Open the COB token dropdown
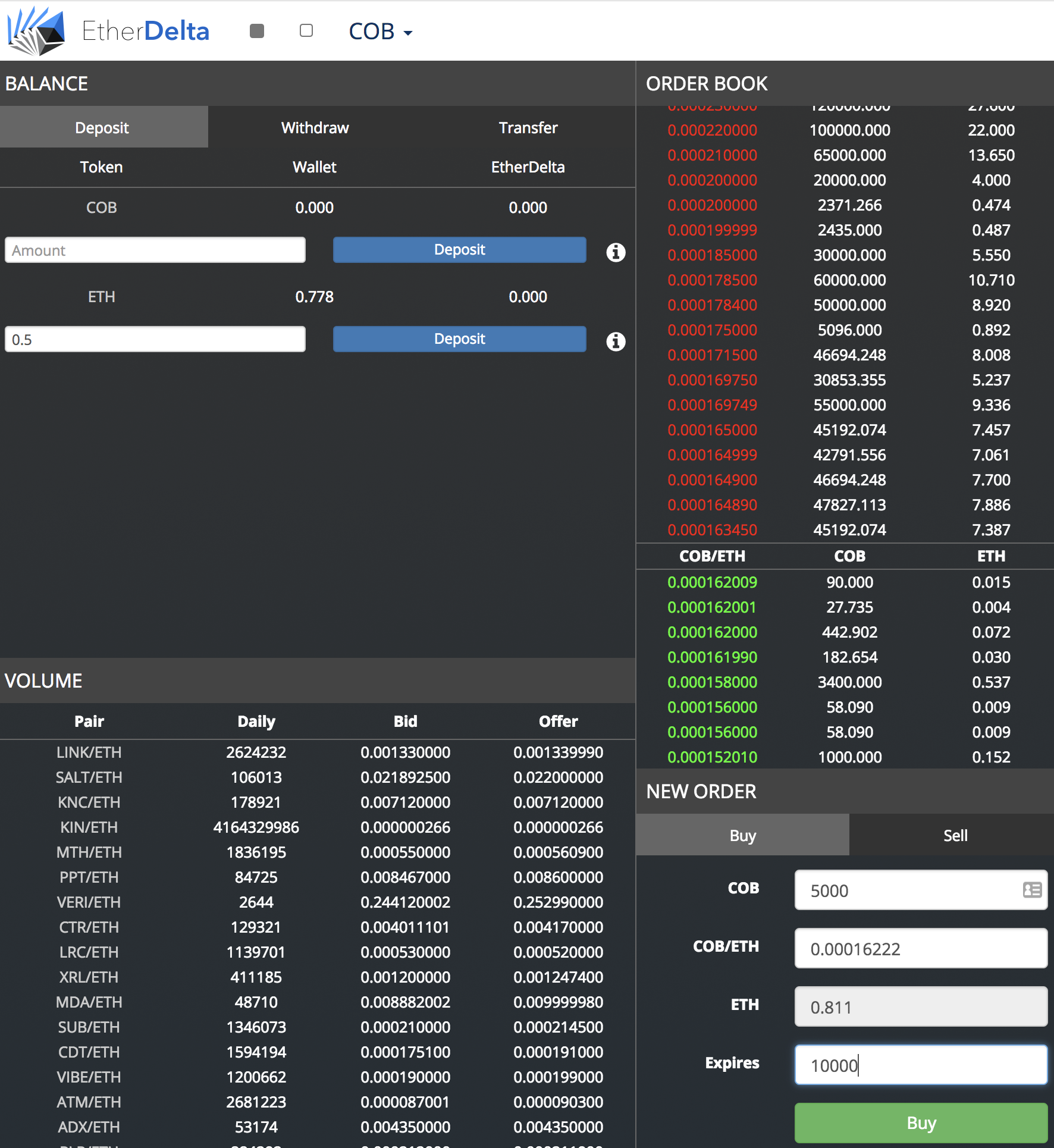 tap(381, 31)
